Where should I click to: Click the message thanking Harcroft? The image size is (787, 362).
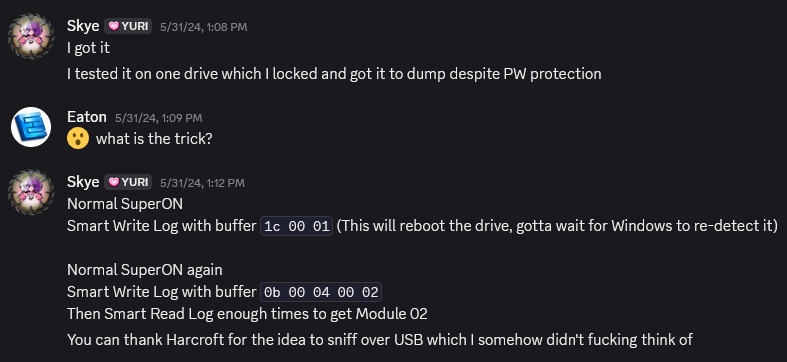pyautogui.click(x=380, y=340)
